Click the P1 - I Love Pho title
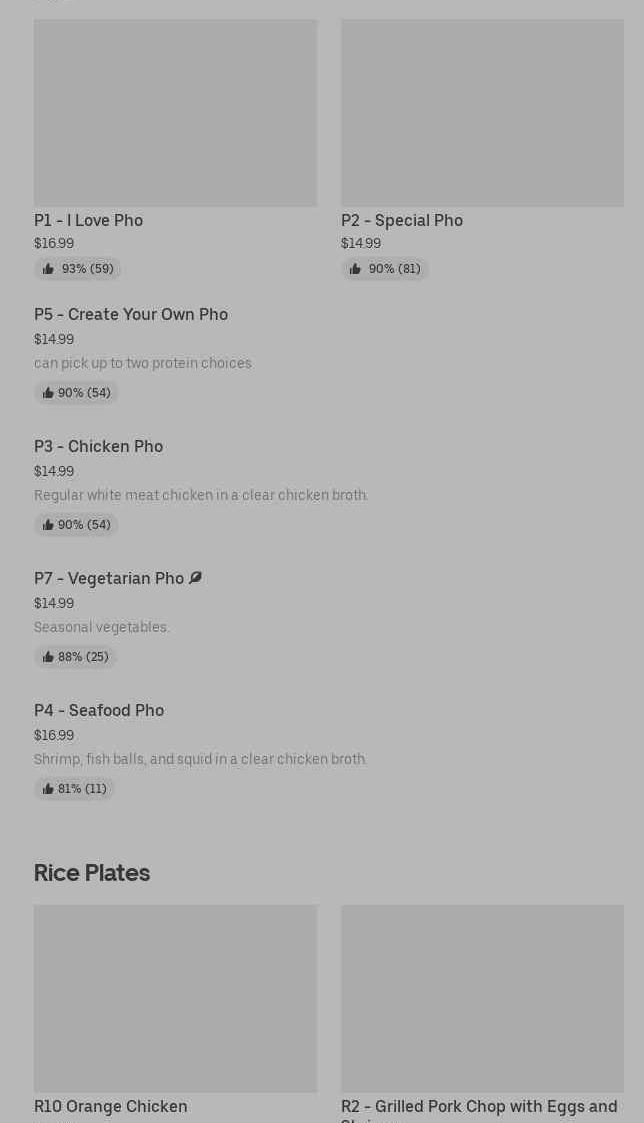The image size is (644, 1123). [88, 220]
